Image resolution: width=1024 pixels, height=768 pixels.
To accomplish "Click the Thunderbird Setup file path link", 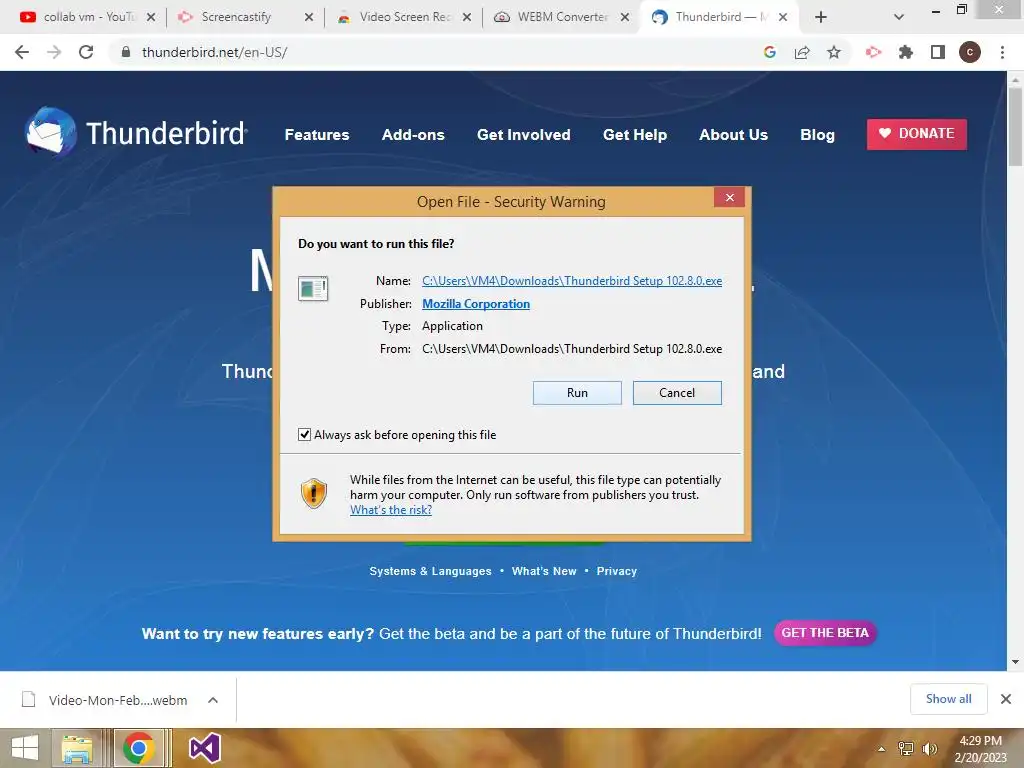I will click(572, 281).
